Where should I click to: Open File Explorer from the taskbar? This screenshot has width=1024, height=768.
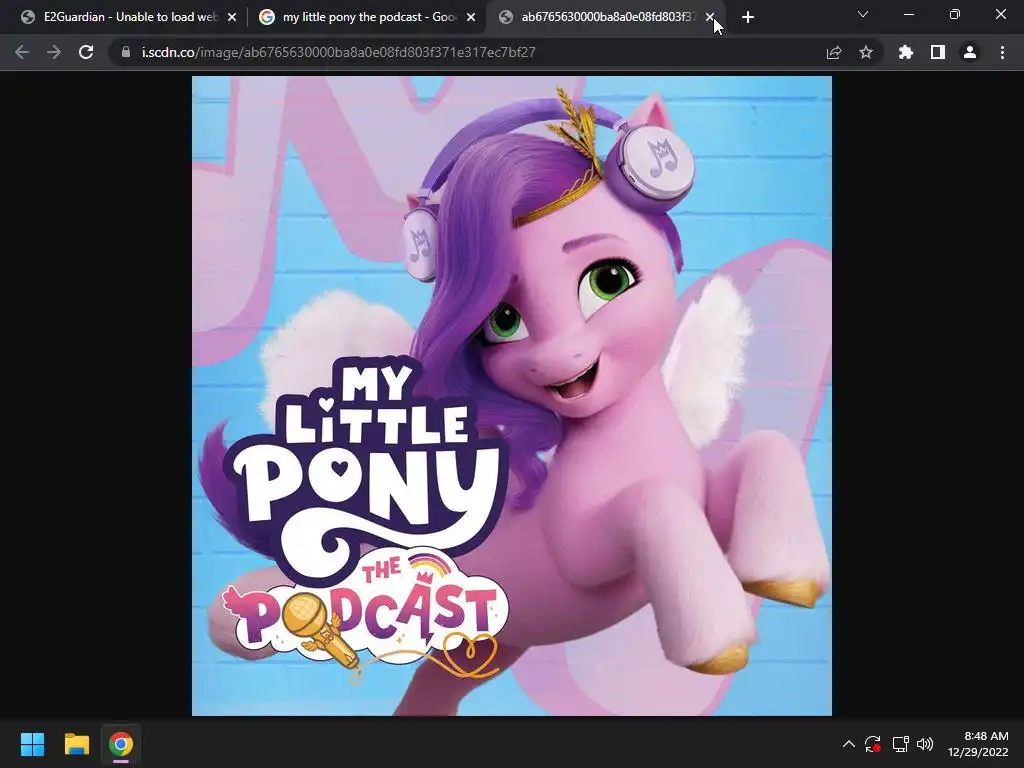[76, 744]
